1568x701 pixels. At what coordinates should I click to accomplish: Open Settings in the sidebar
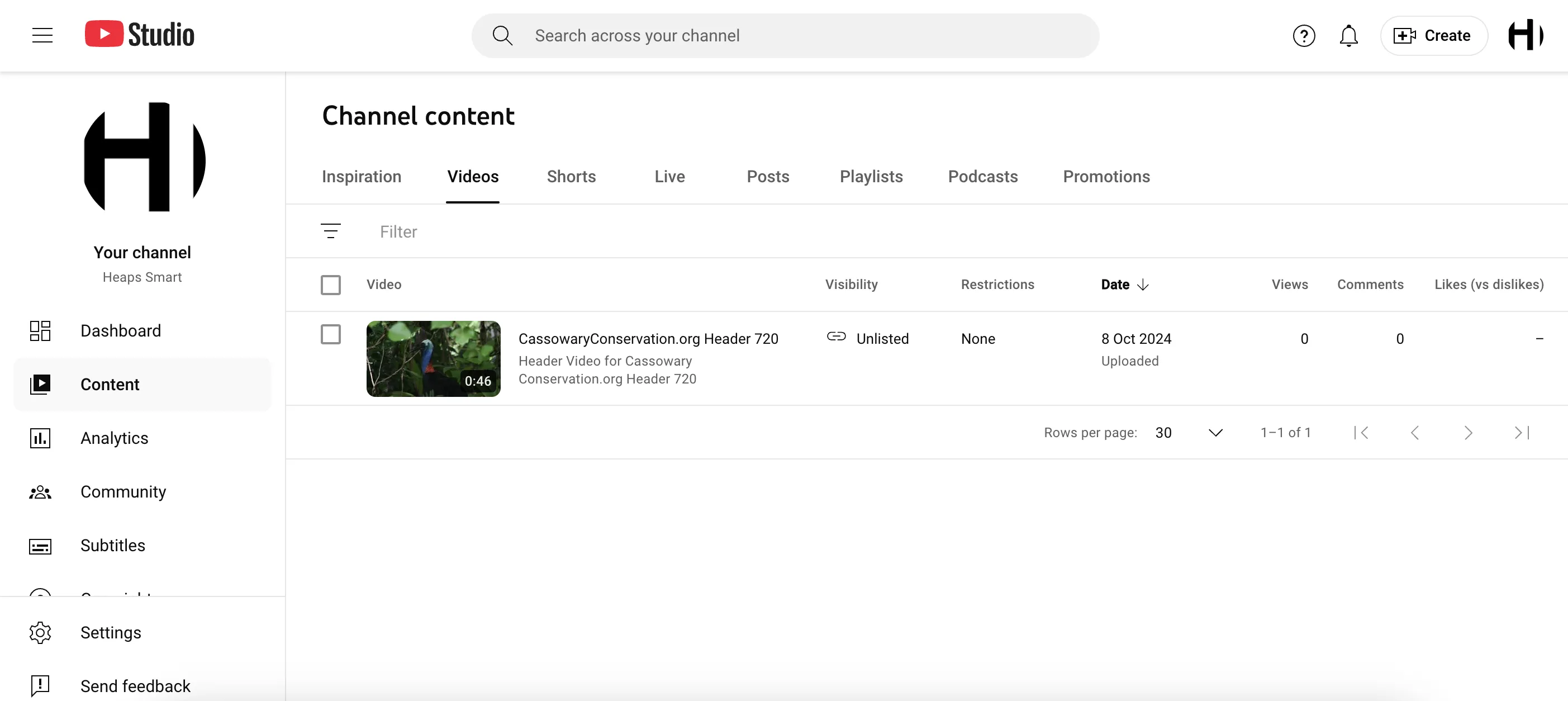142,632
